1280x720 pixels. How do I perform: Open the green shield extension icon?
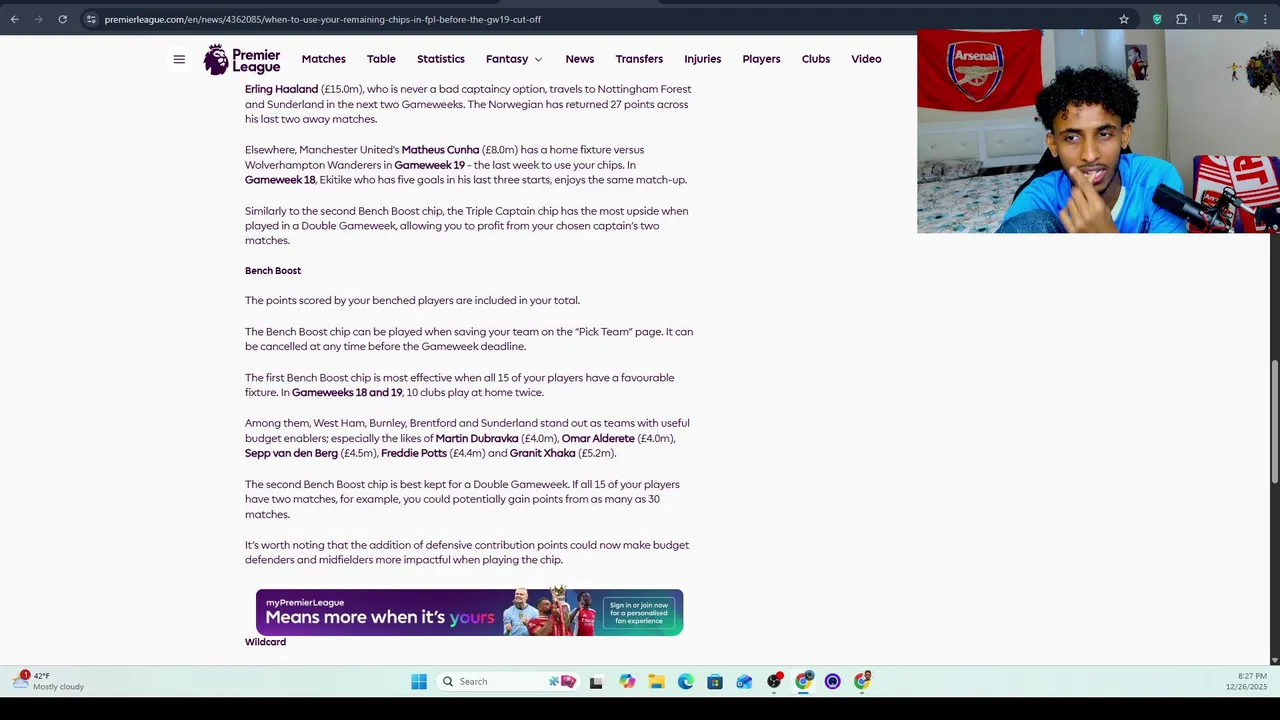(1157, 19)
